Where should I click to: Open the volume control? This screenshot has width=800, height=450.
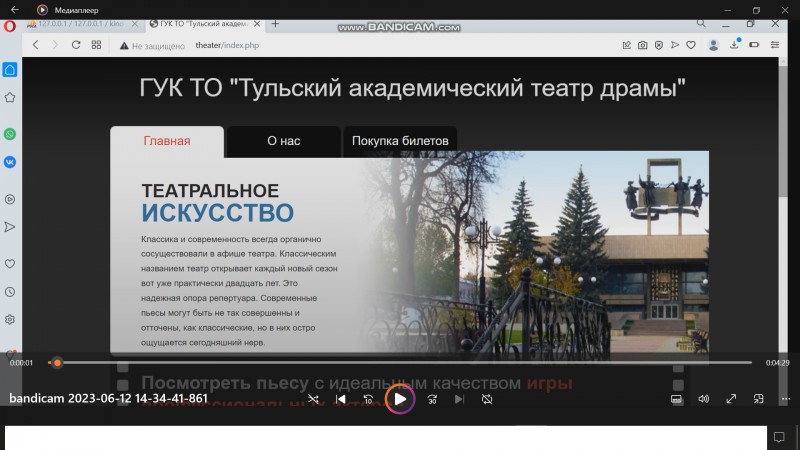click(x=704, y=399)
